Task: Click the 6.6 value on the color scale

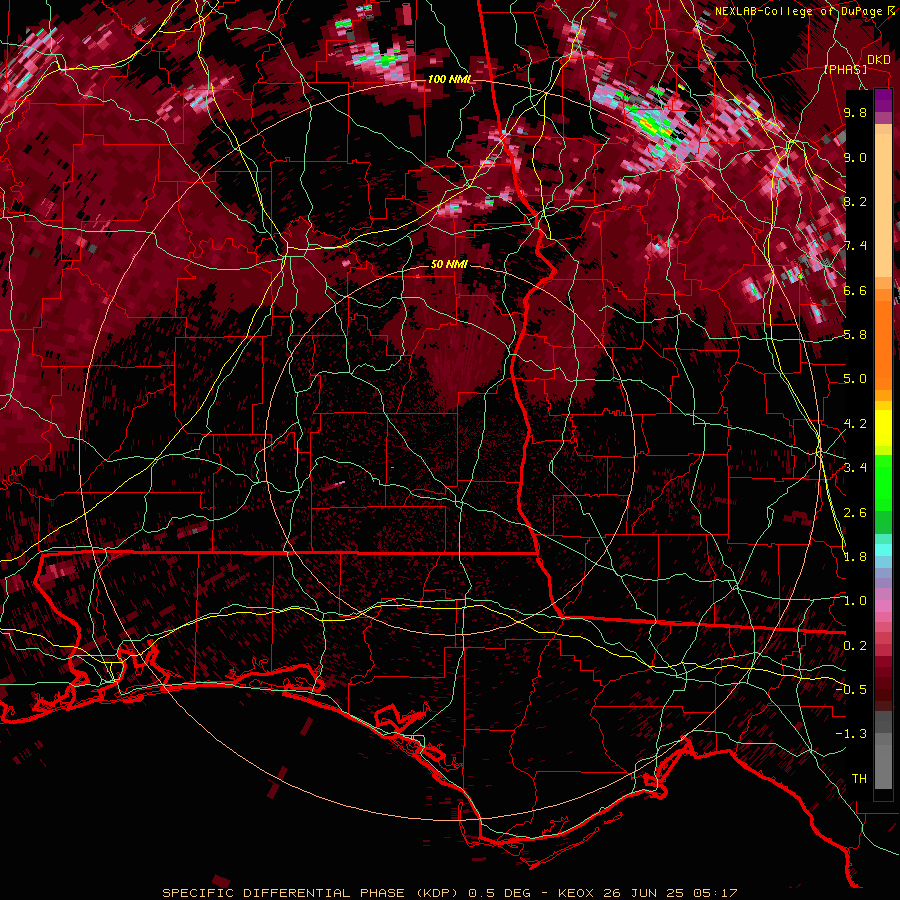Action: click(855, 290)
